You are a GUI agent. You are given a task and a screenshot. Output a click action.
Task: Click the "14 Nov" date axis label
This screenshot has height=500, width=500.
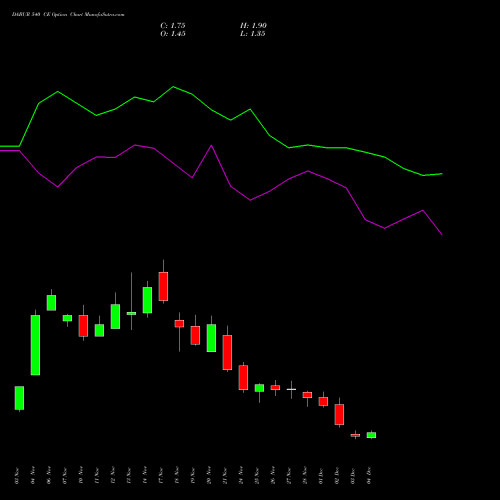(x=145, y=476)
